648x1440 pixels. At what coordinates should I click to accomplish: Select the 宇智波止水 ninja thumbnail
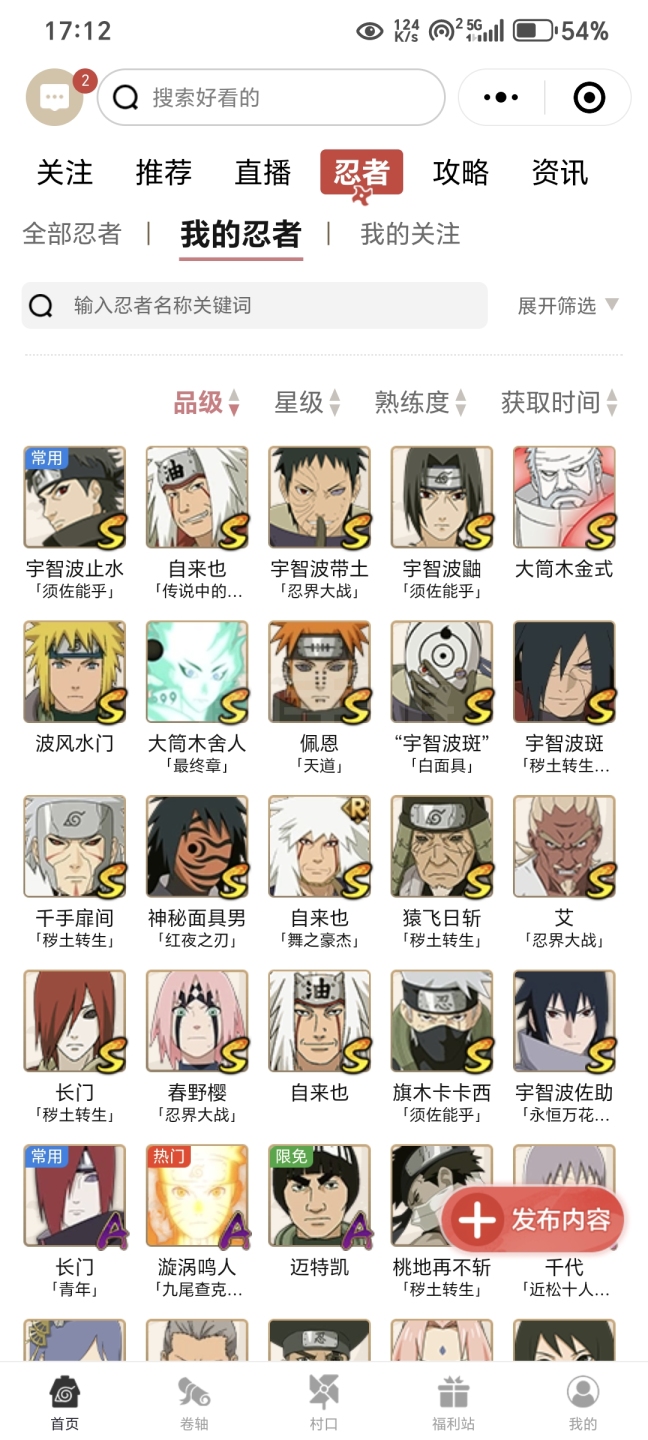coord(75,498)
